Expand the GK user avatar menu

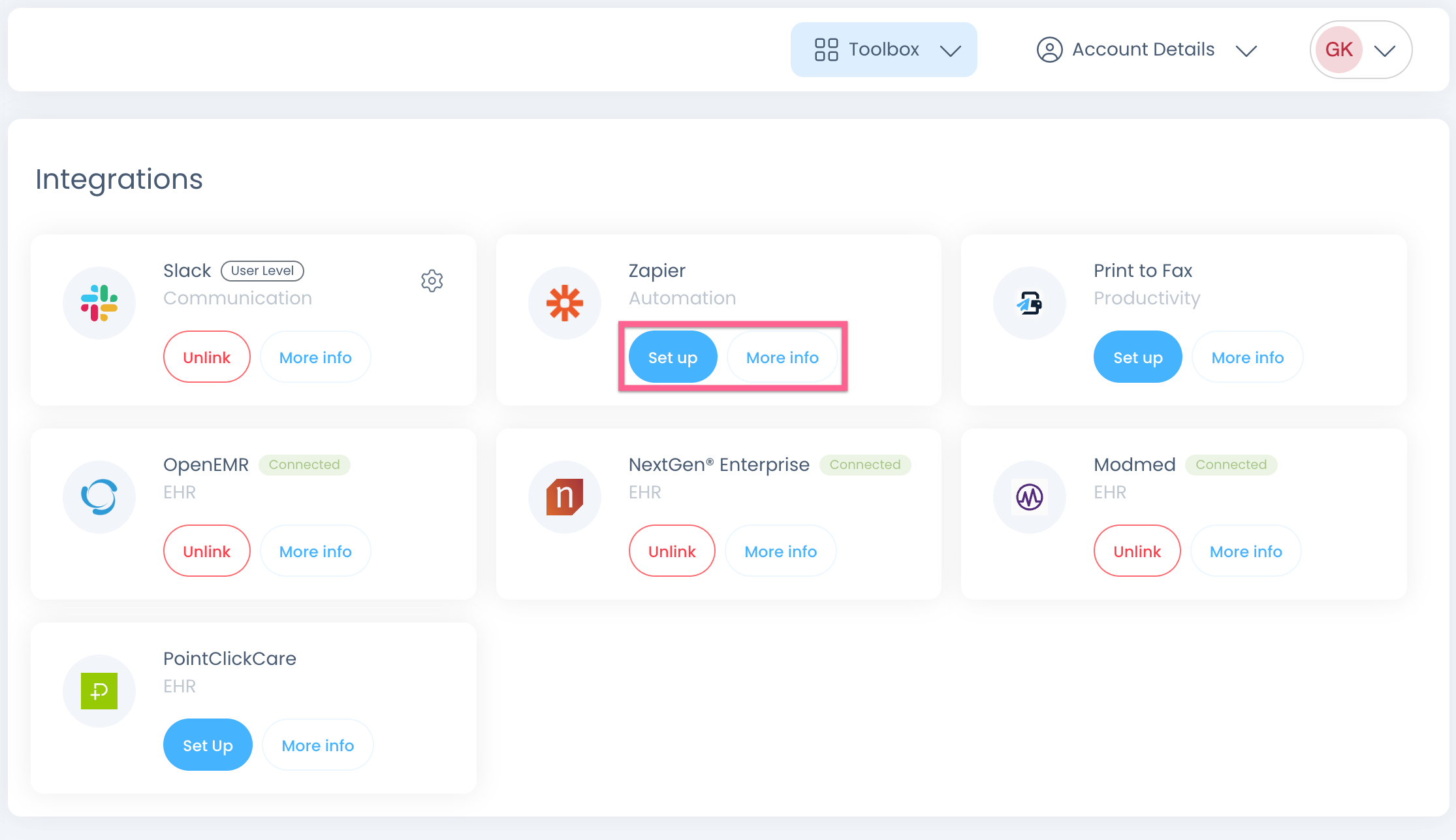click(1384, 49)
